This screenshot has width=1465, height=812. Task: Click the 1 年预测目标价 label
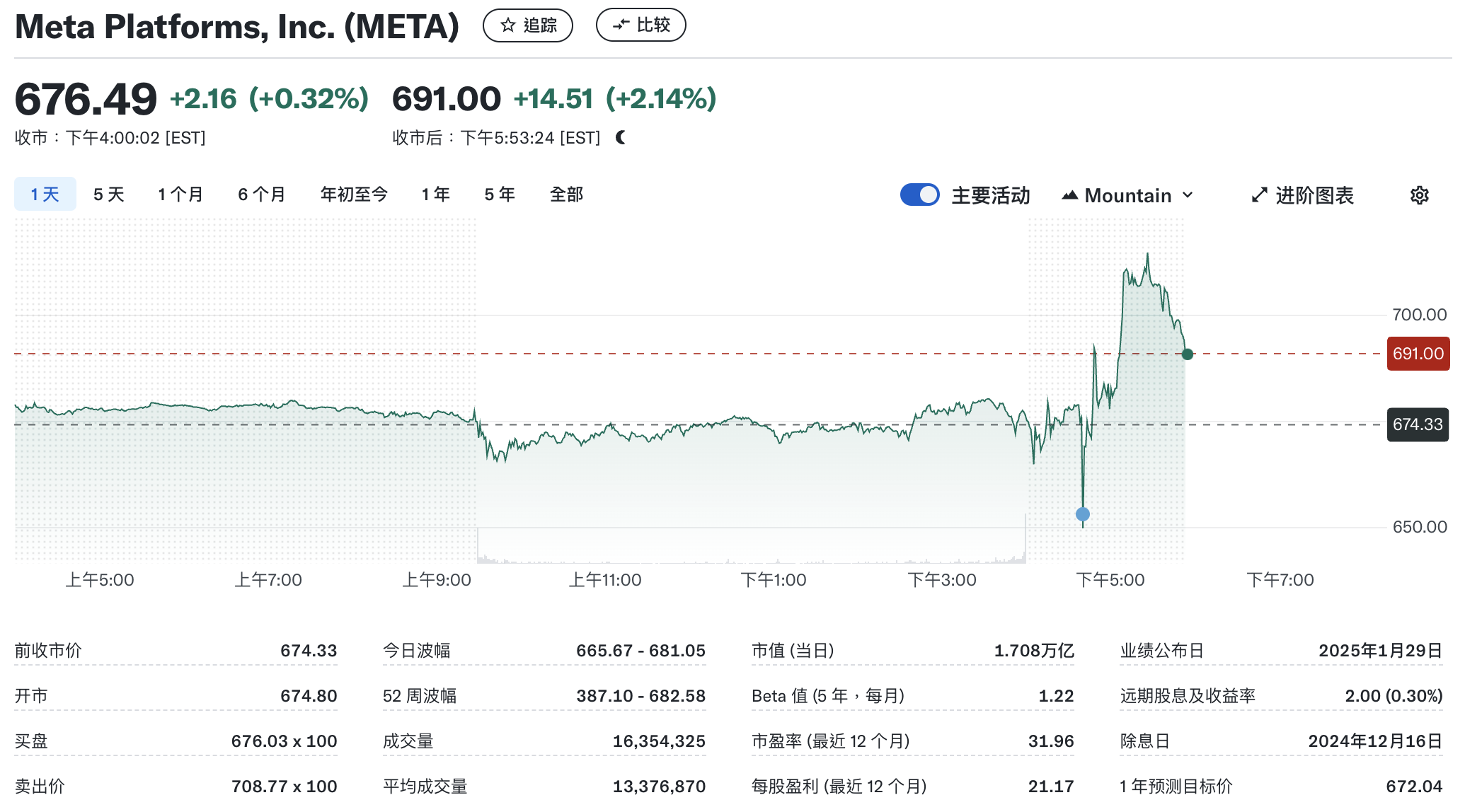(x=1176, y=787)
